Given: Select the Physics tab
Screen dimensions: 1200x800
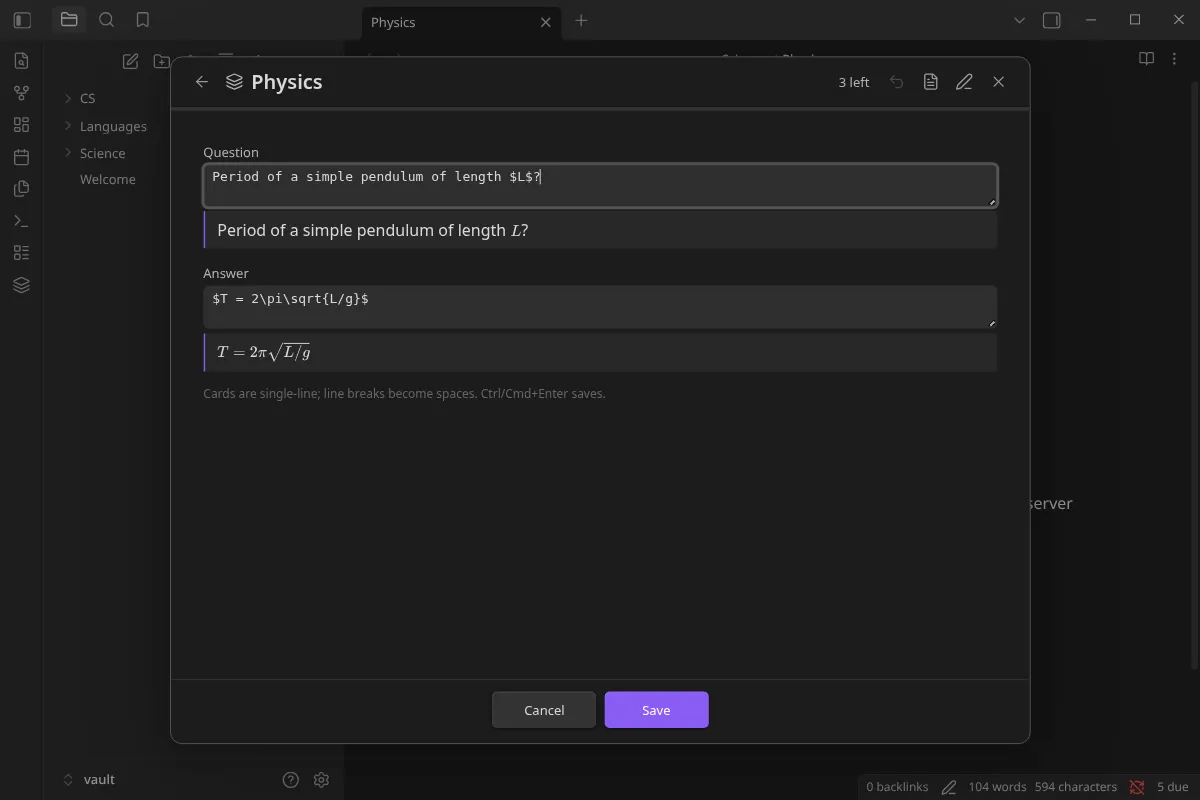Looking at the screenshot, I should 461,22.
